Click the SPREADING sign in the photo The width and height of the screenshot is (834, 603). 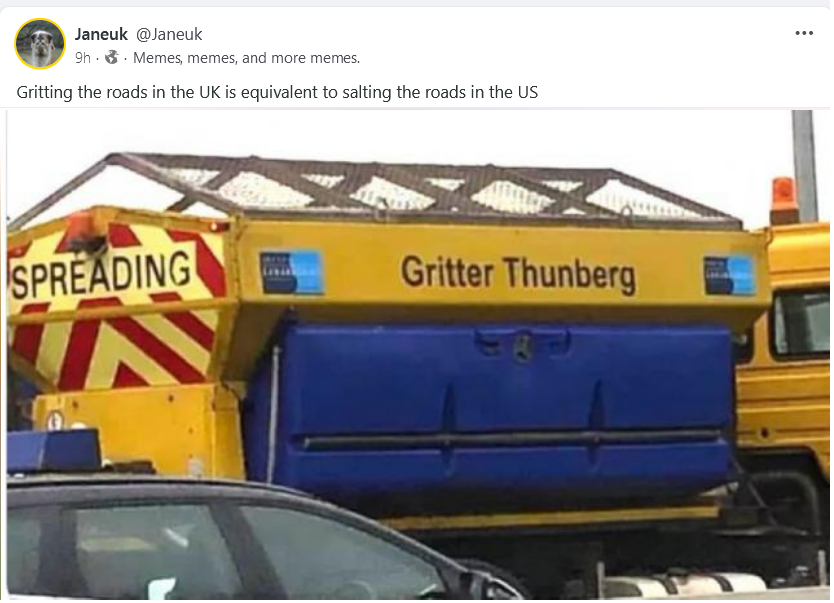point(101,275)
